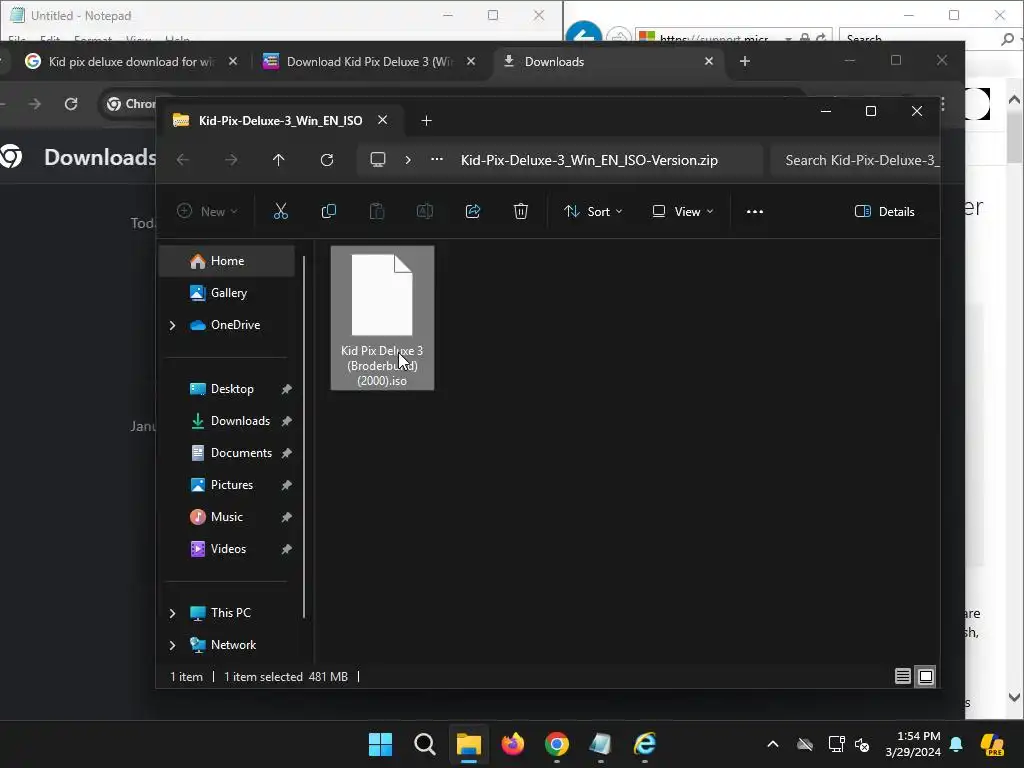This screenshot has height=768, width=1024.
Task: Click the notification bell in system tray
Action: click(956, 744)
